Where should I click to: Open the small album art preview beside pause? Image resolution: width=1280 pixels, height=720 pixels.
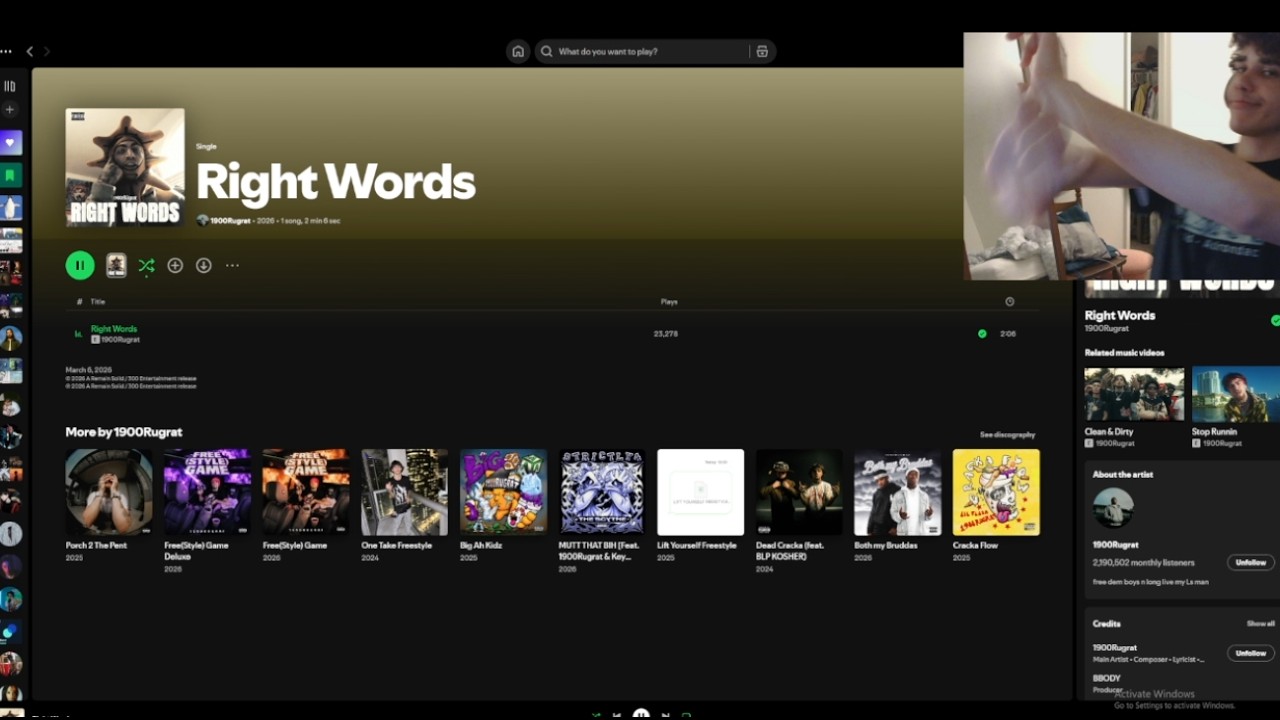click(x=116, y=265)
